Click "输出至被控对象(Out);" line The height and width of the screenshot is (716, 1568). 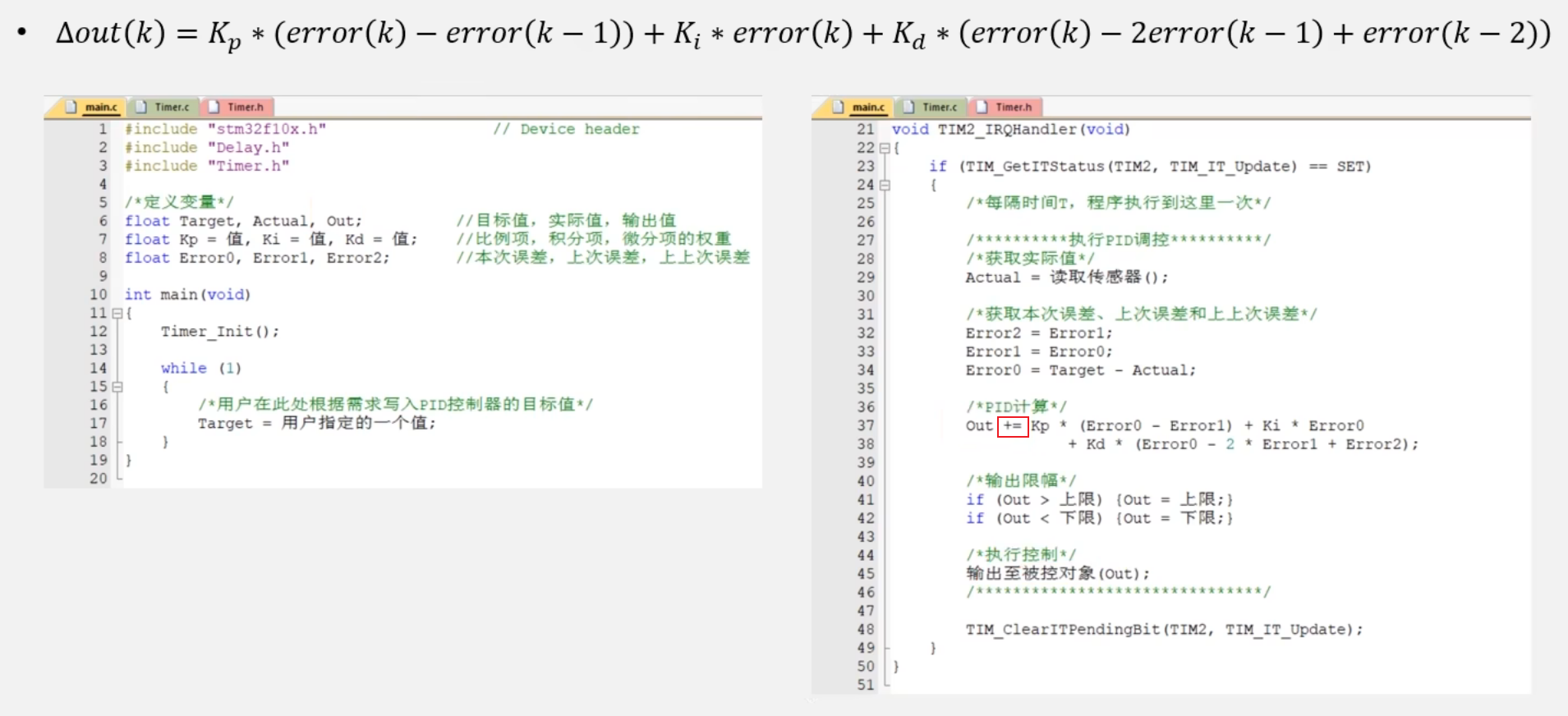pyautogui.click(x=1058, y=573)
